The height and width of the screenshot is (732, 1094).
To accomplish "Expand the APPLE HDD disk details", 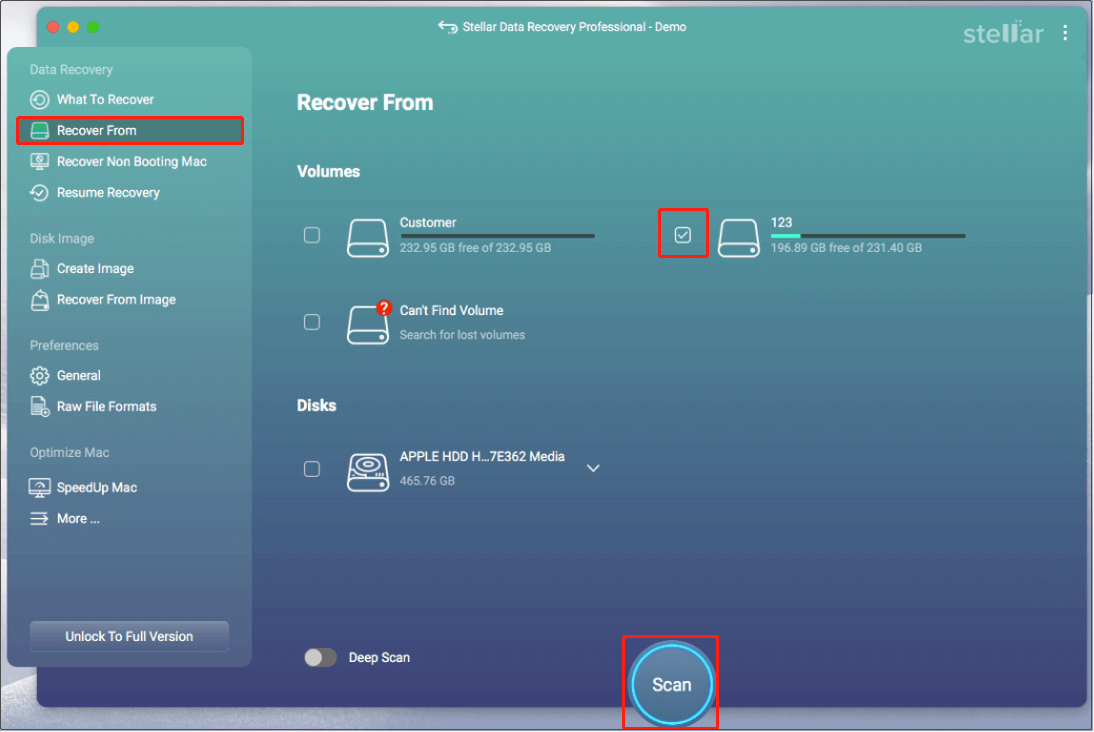I will (x=593, y=468).
